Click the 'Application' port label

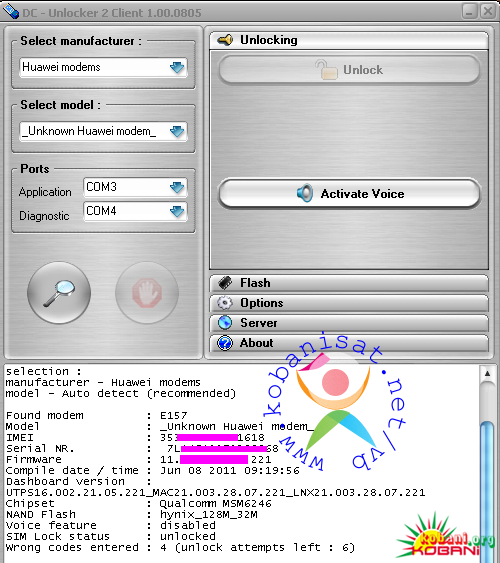pyautogui.click(x=45, y=192)
